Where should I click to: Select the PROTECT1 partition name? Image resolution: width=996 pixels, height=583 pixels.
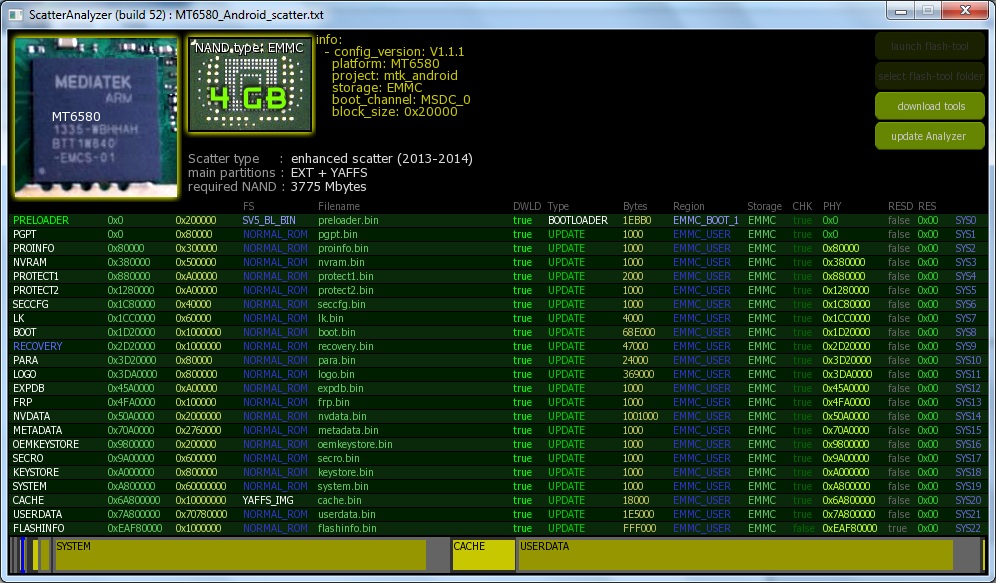(x=36, y=276)
